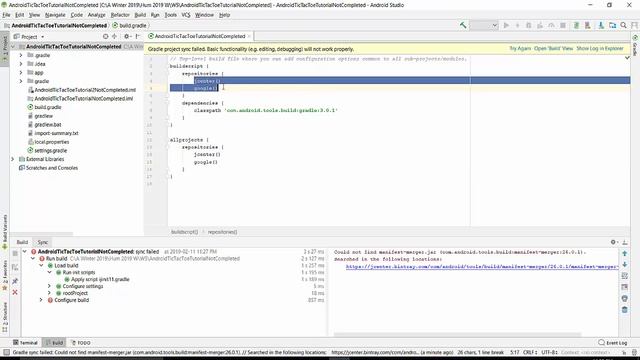The width and height of the screenshot is (640, 360).
Task: Click the CRLF line separator selector
Action: 529,352
